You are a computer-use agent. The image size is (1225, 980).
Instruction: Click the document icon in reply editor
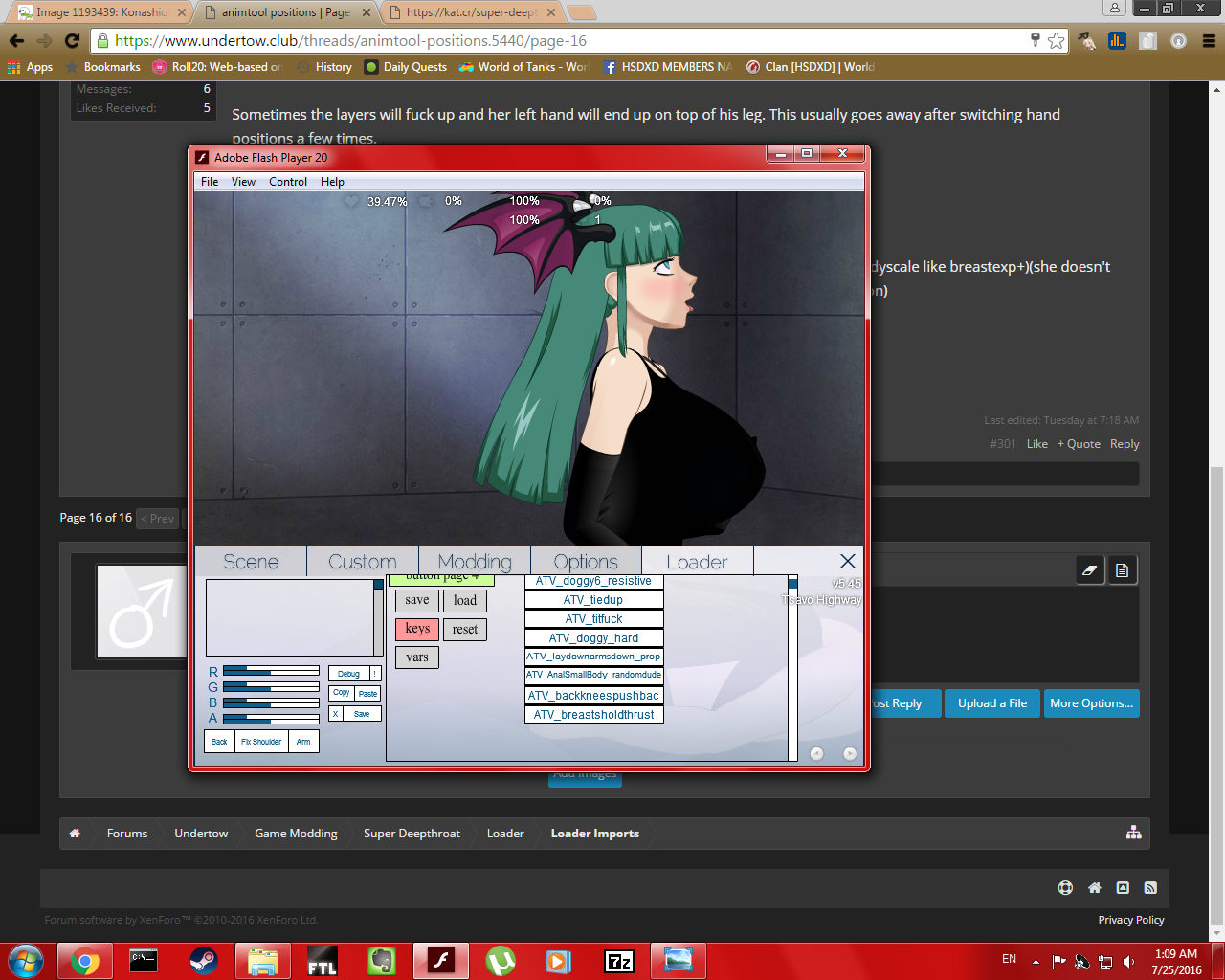click(1122, 570)
